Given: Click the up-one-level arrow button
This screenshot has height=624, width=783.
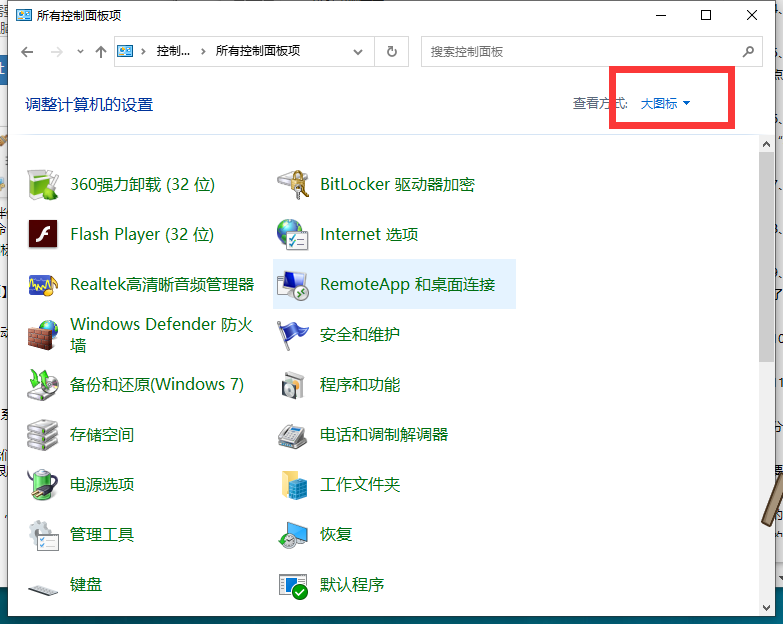Looking at the screenshot, I should [x=101, y=51].
